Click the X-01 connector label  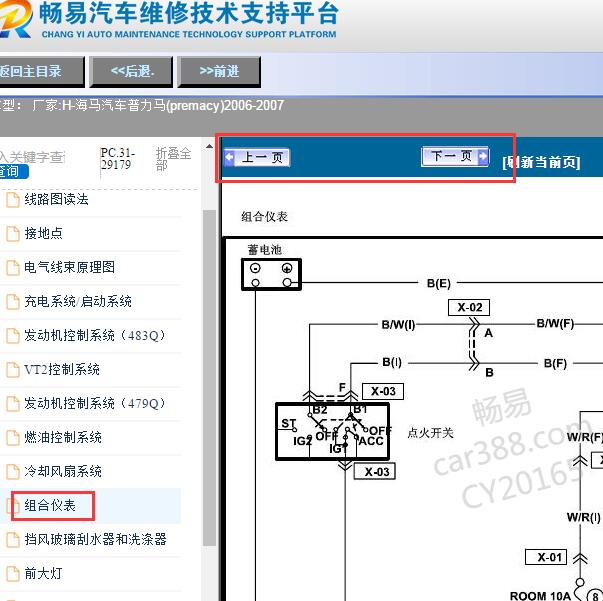coord(546,557)
